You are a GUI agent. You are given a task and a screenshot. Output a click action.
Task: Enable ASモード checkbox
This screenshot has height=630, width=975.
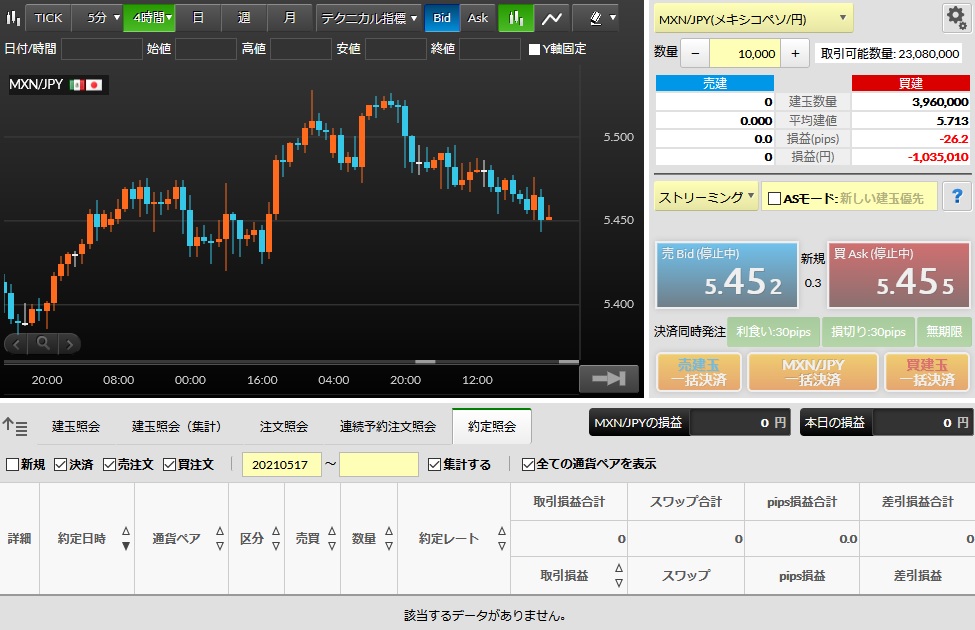click(x=774, y=198)
